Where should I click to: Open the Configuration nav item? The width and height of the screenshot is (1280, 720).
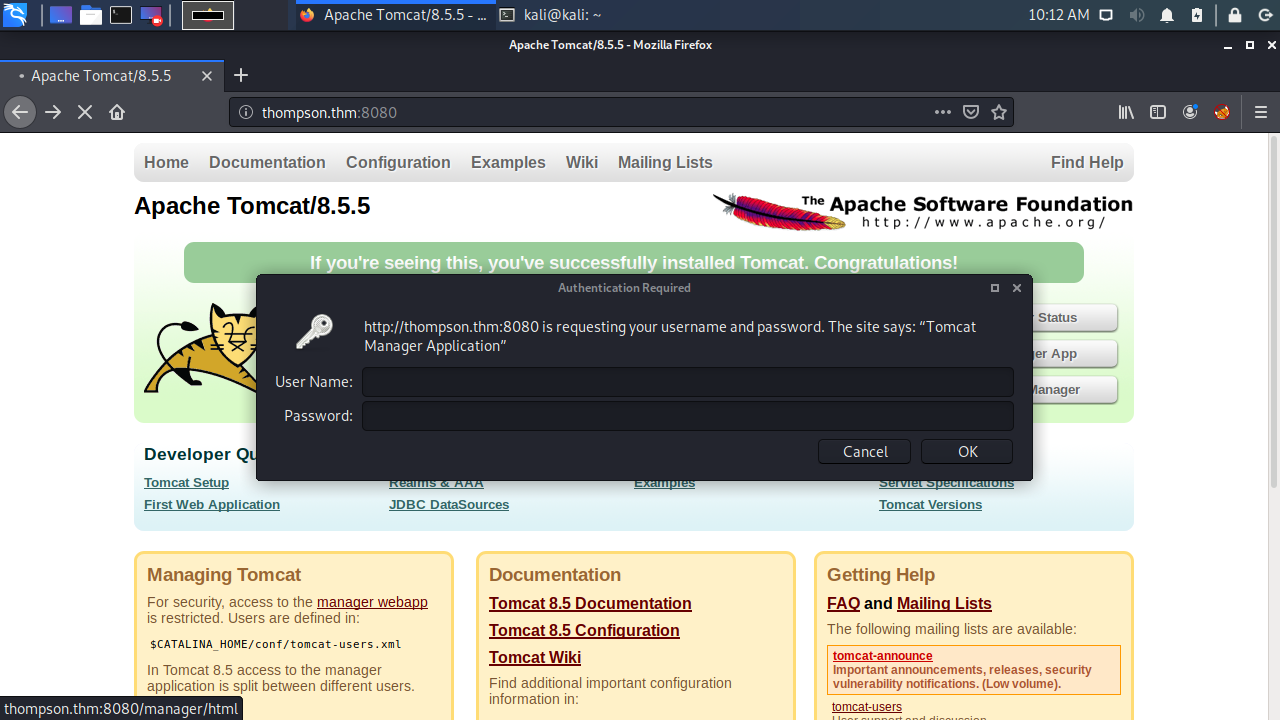[398, 162]
